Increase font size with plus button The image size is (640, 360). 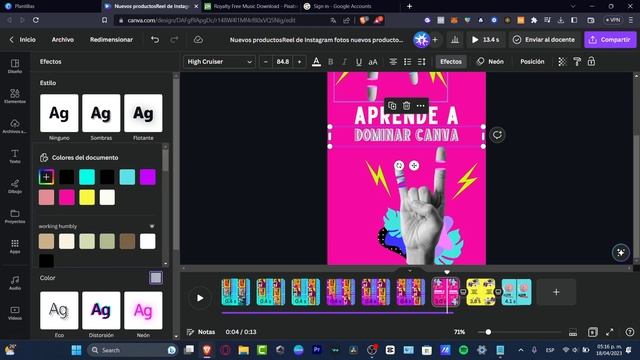[299, 62]
